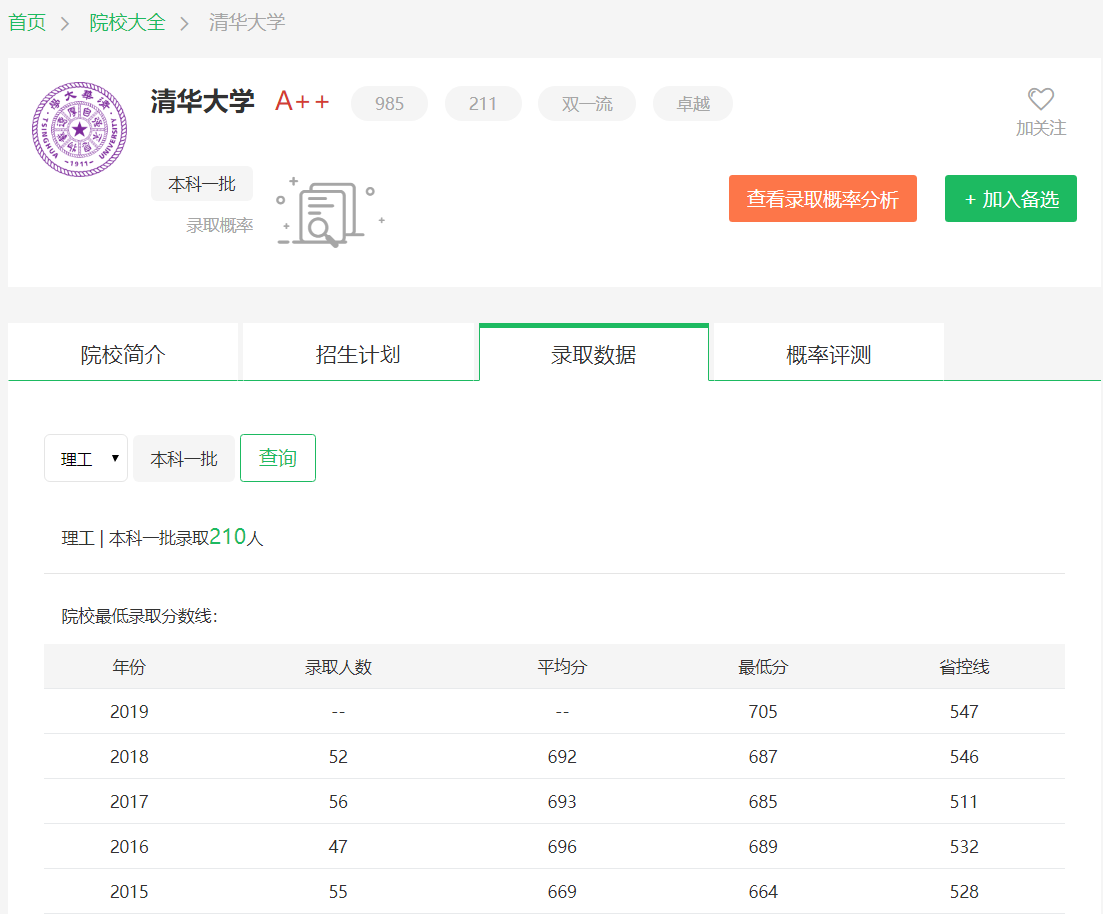Click the 本科一批 filter beside the 理工 dropdown
The width and height of the screenshot is (1103, 914).
click(184, 458)
